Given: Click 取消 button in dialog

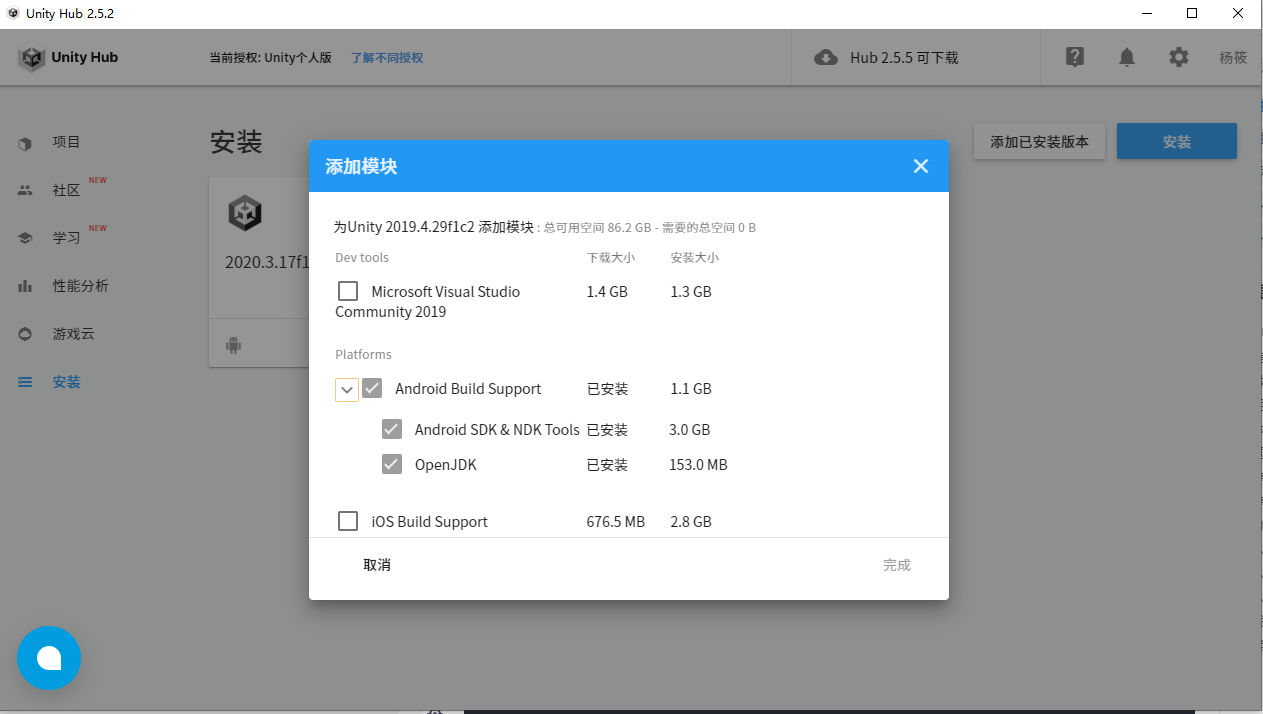Looking at the screenshot, I should 377,565.
